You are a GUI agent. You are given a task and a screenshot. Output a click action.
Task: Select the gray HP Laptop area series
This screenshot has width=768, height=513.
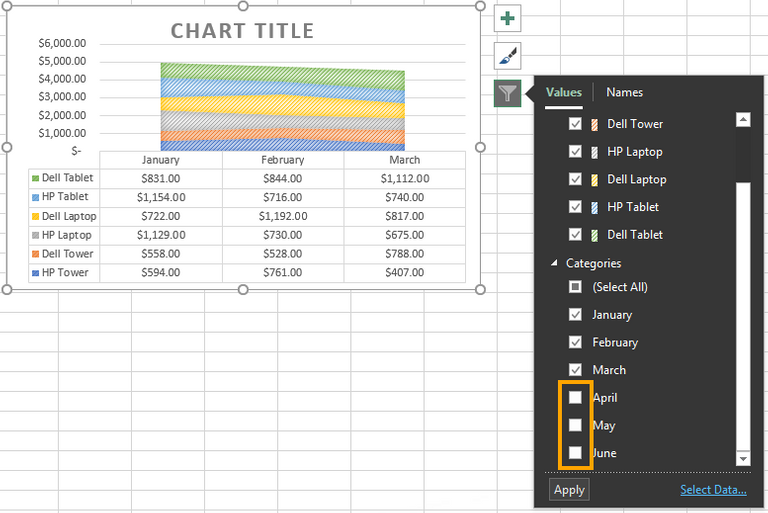(x=283, y=122)
